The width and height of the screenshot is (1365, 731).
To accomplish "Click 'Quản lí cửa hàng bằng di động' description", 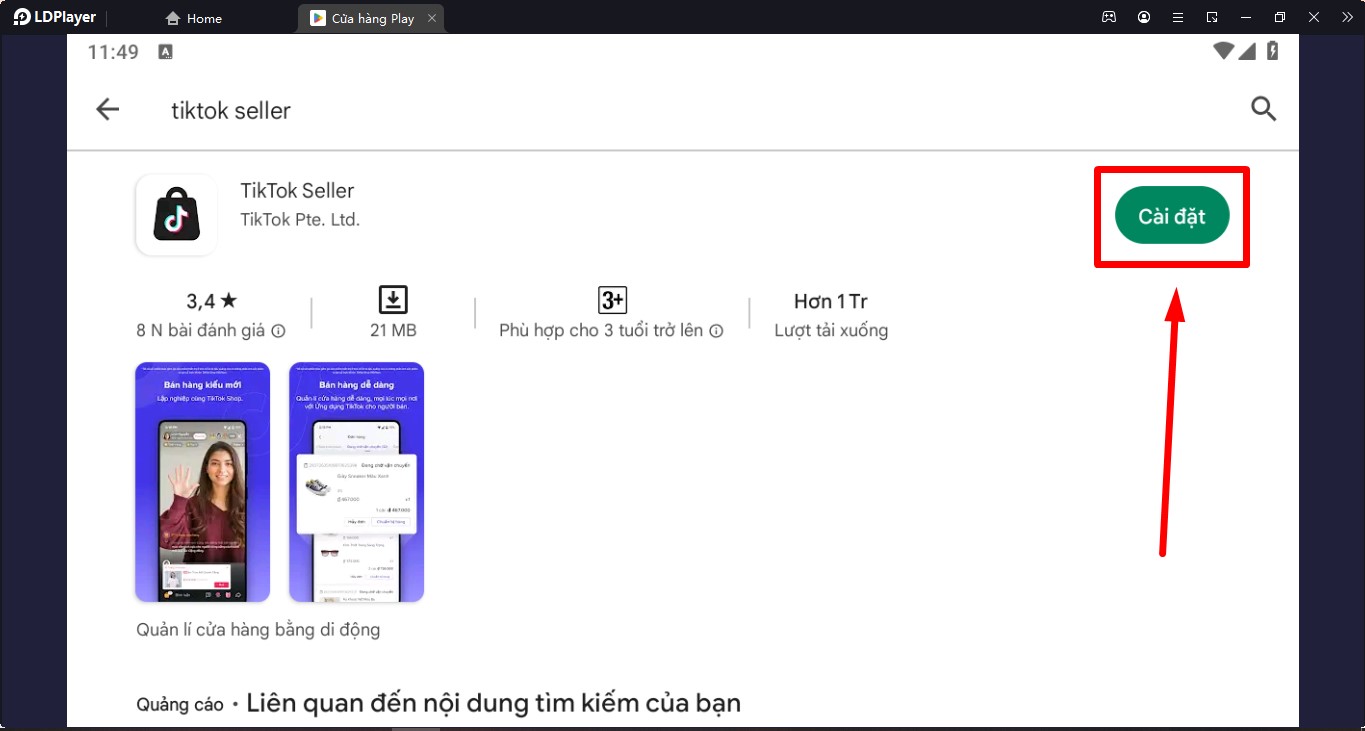I will coord(258,630).
